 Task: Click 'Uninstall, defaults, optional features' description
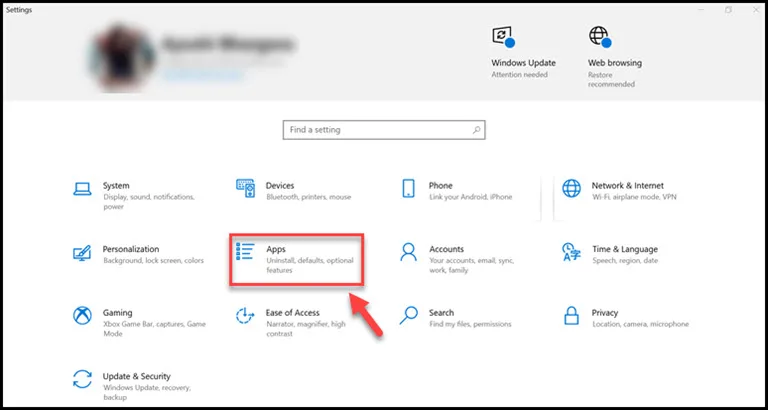click(x=310, y=265)
